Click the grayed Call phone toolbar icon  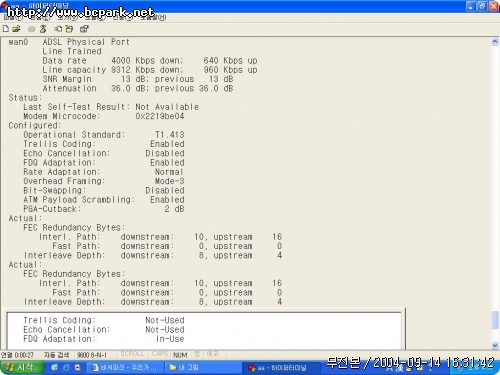[32, 29]
